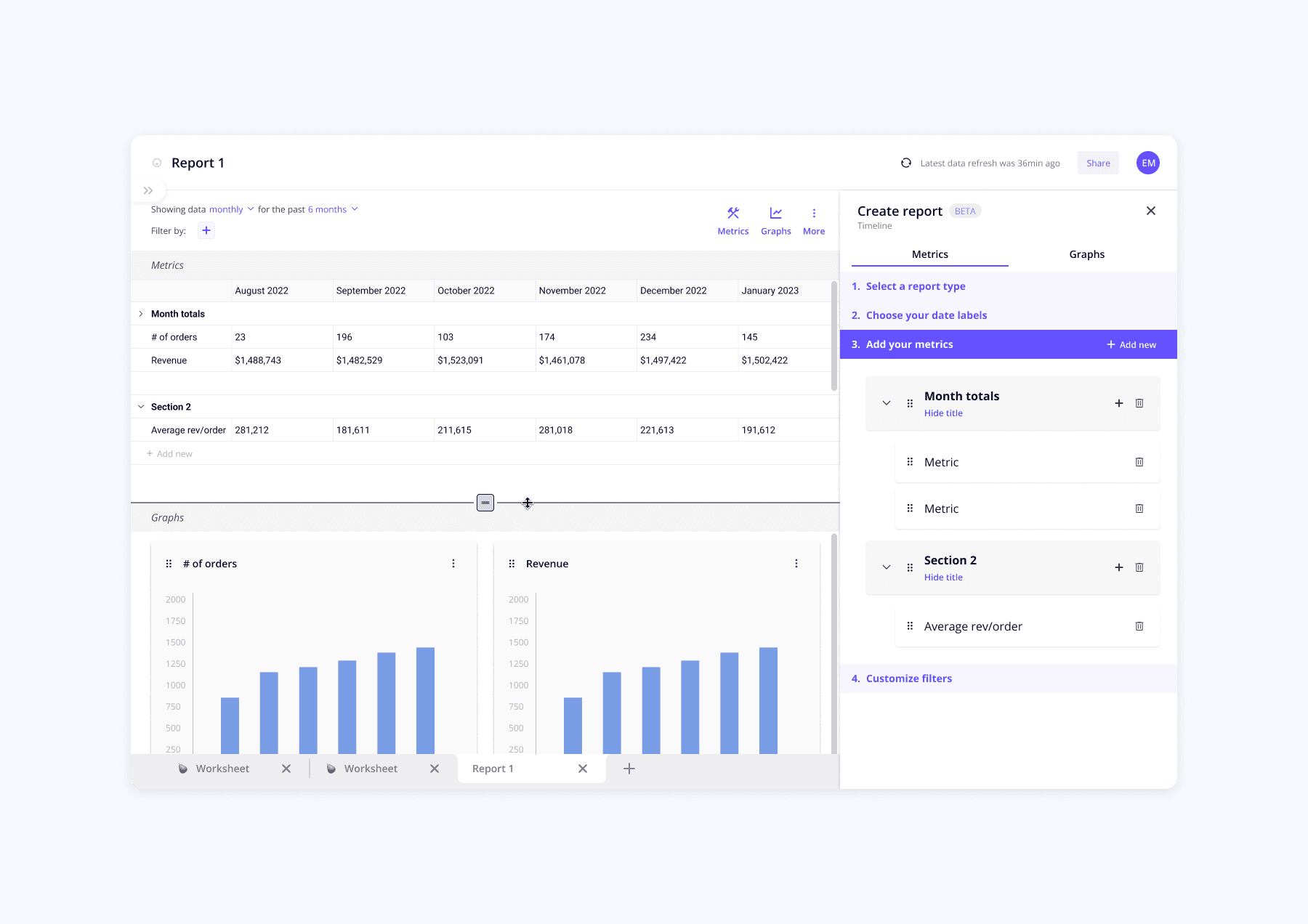The width and height of the screenshot is (1308, 924).
Task: Click the collapse handle on the divider
Action: 485,503
